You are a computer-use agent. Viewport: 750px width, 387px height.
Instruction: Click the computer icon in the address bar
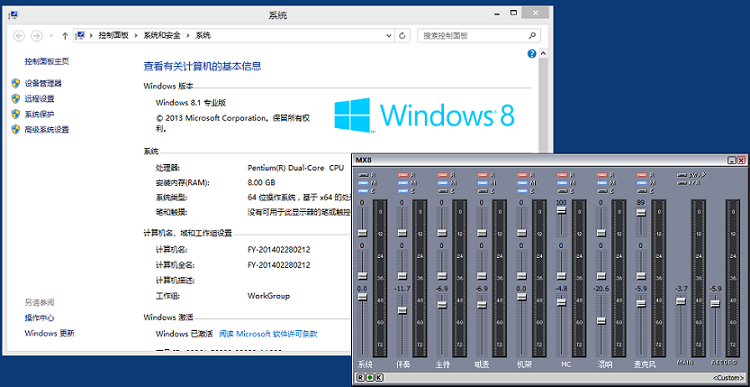click(81, 35)
